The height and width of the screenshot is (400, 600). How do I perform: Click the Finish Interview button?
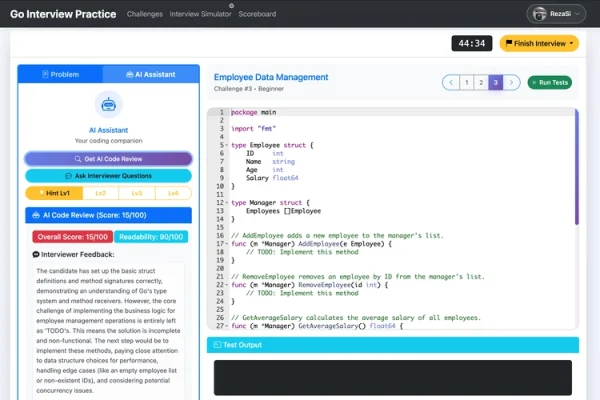[x=539, y=43]
